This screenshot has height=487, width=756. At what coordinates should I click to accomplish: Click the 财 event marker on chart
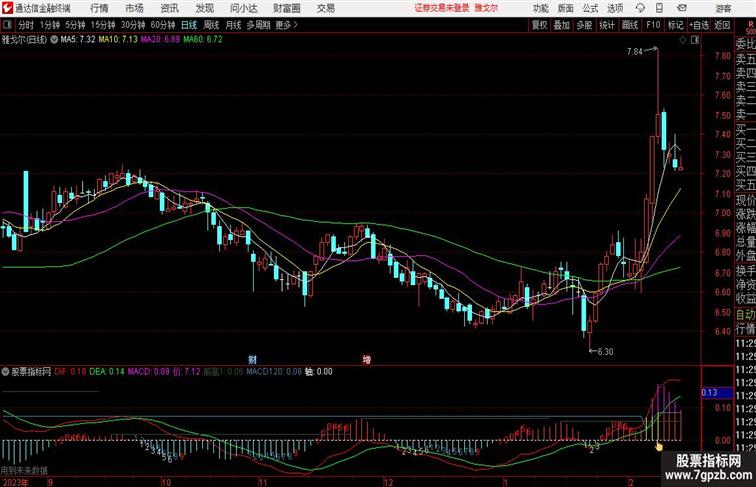(252, 359)
